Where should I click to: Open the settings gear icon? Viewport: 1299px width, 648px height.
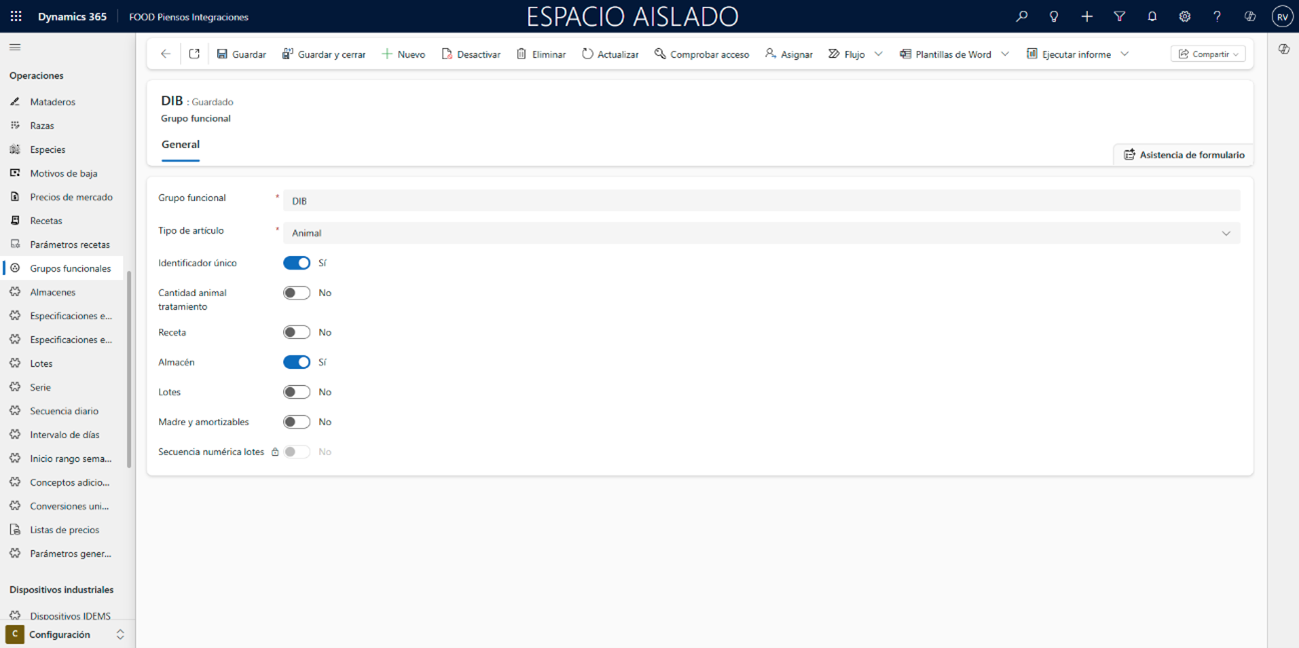pyautogui.click(x=1184, y=17)
